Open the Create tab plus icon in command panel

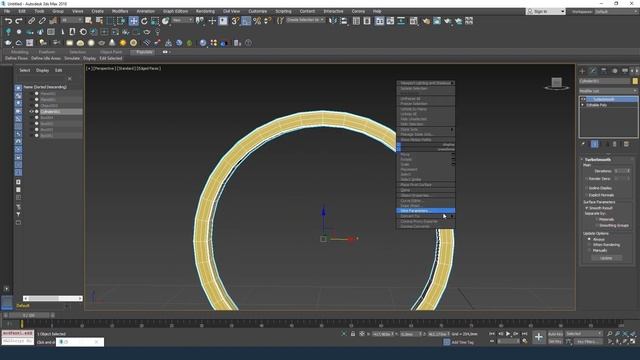pos(582,71)
